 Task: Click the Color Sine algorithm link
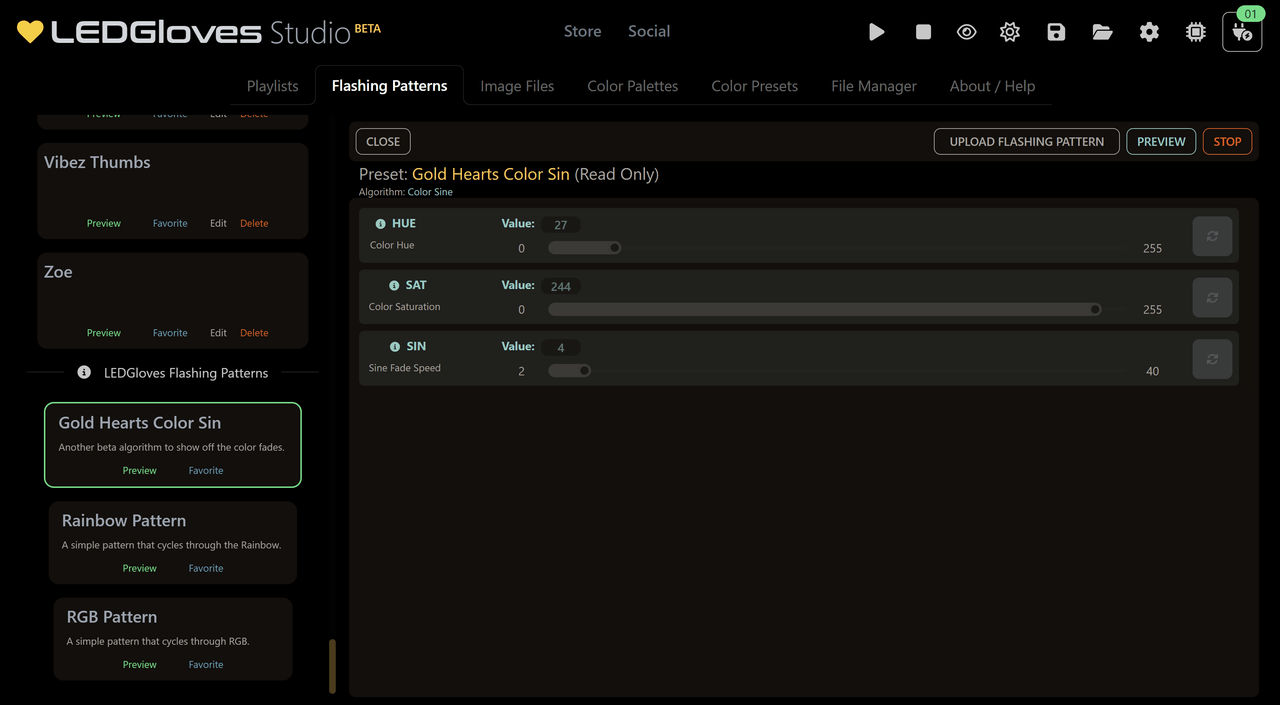(x=430, y=192)
